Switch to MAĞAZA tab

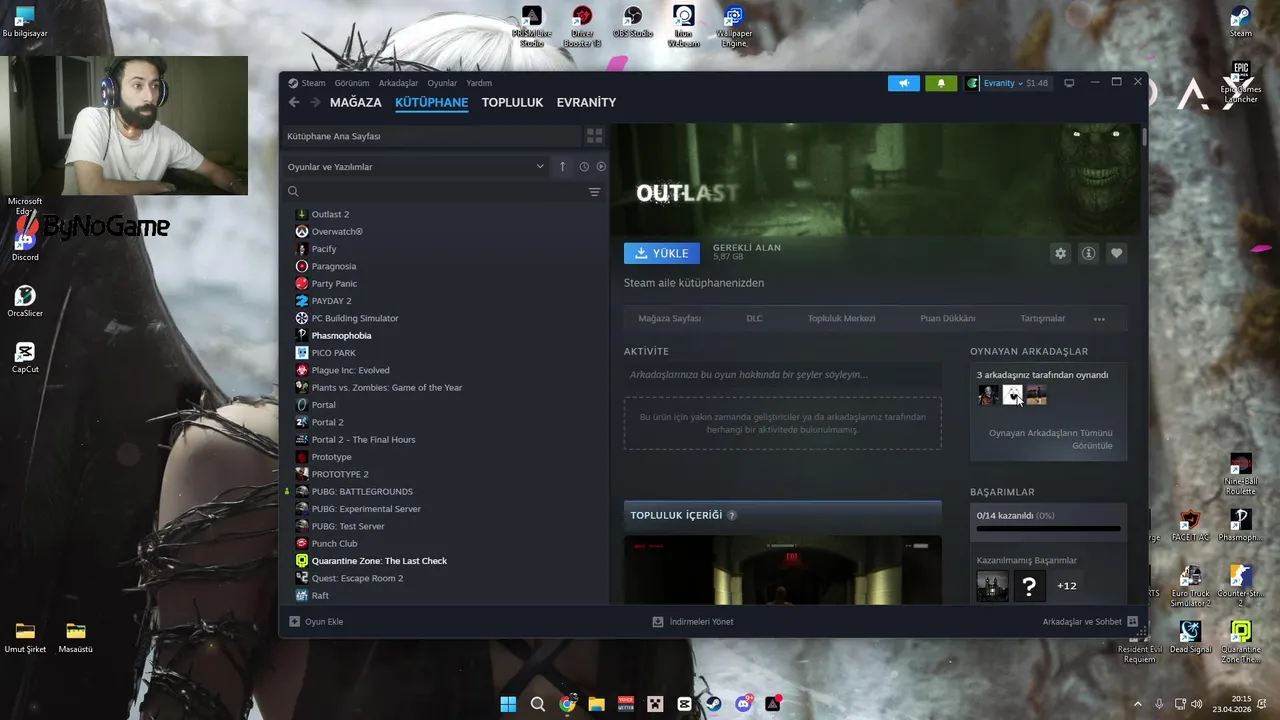(356, 102)
